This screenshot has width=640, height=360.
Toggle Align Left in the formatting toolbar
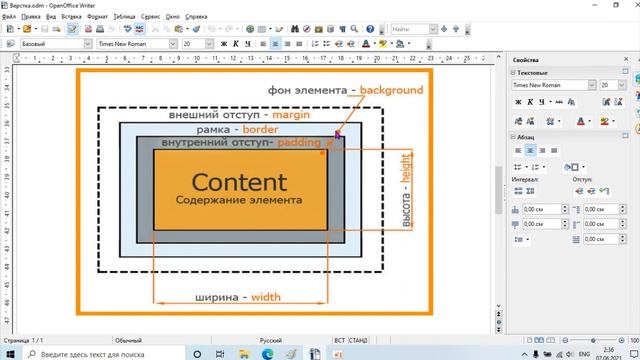pyautogui.click(x=263, y=44)
